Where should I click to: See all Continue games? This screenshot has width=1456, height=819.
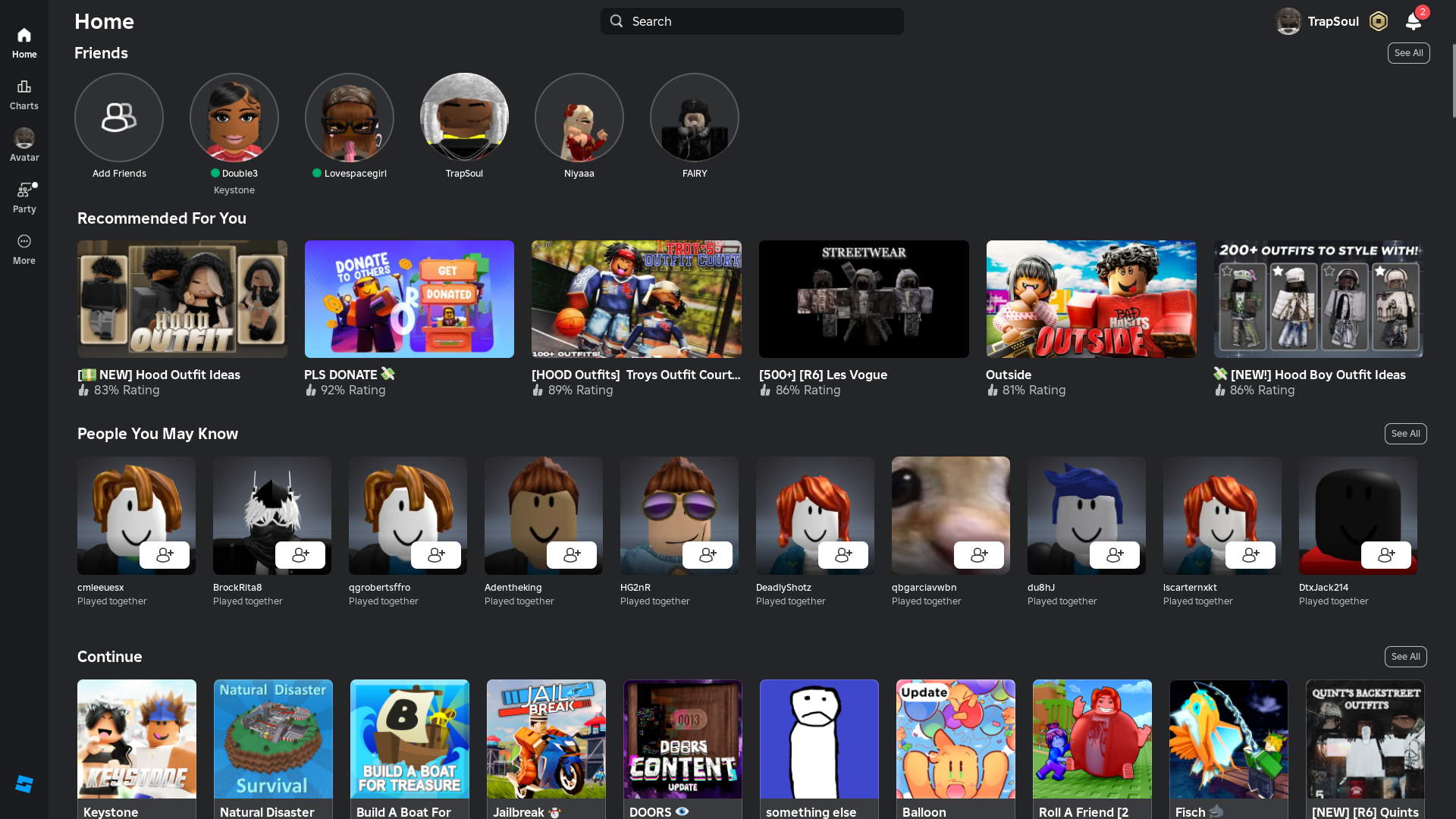[x=1406, y=657]
